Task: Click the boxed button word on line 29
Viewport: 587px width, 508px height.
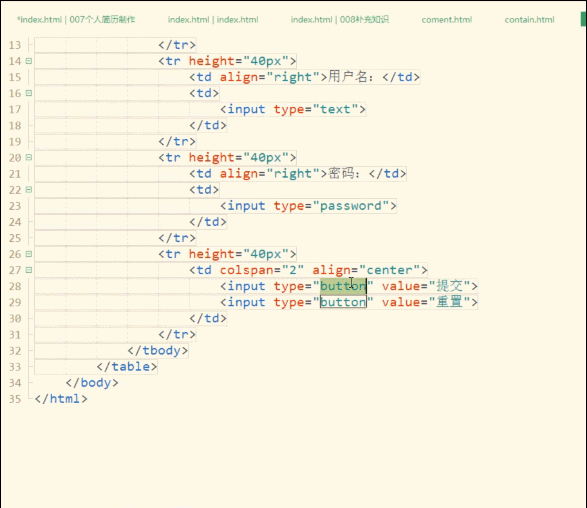Action: (343, 302)
